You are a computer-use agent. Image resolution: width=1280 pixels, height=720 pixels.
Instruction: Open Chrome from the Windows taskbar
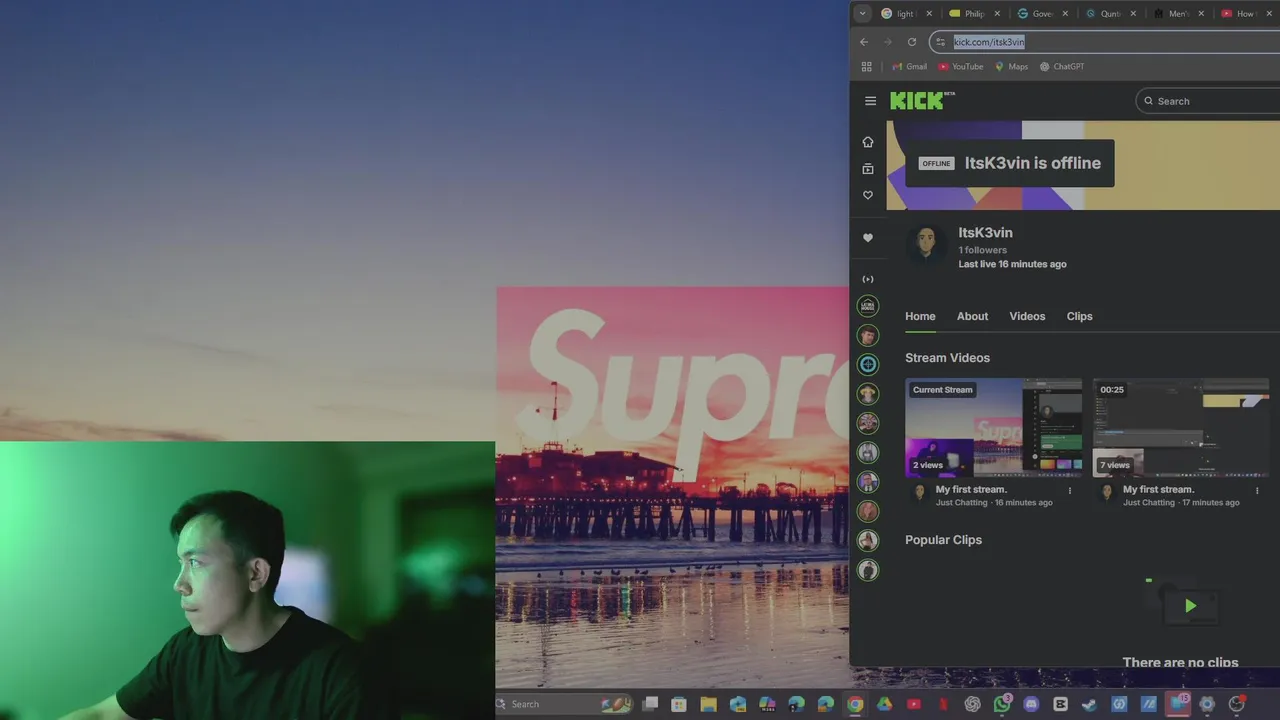tap(855, 704)
